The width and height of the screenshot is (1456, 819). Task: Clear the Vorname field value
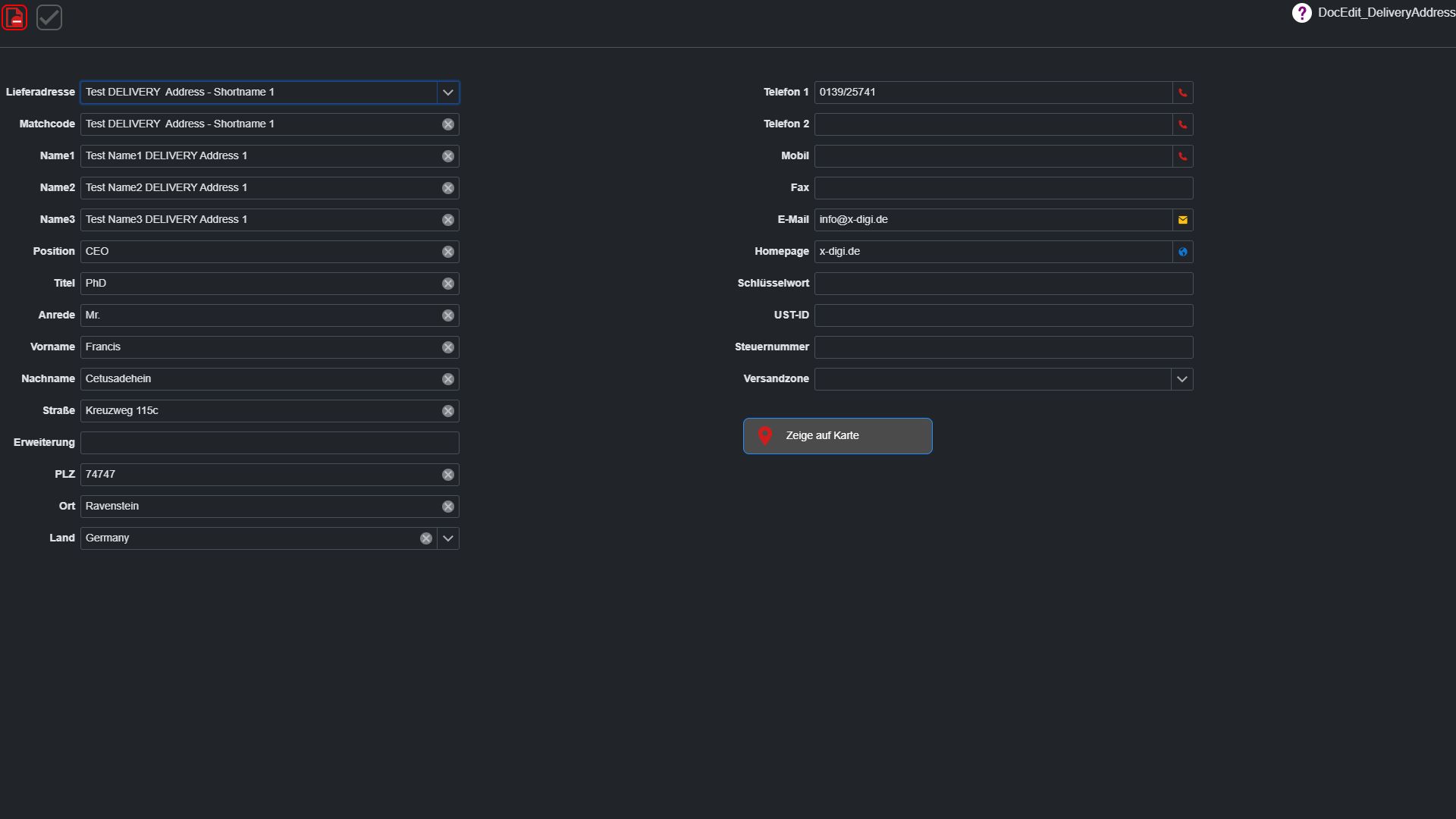(x=448, y=347)
